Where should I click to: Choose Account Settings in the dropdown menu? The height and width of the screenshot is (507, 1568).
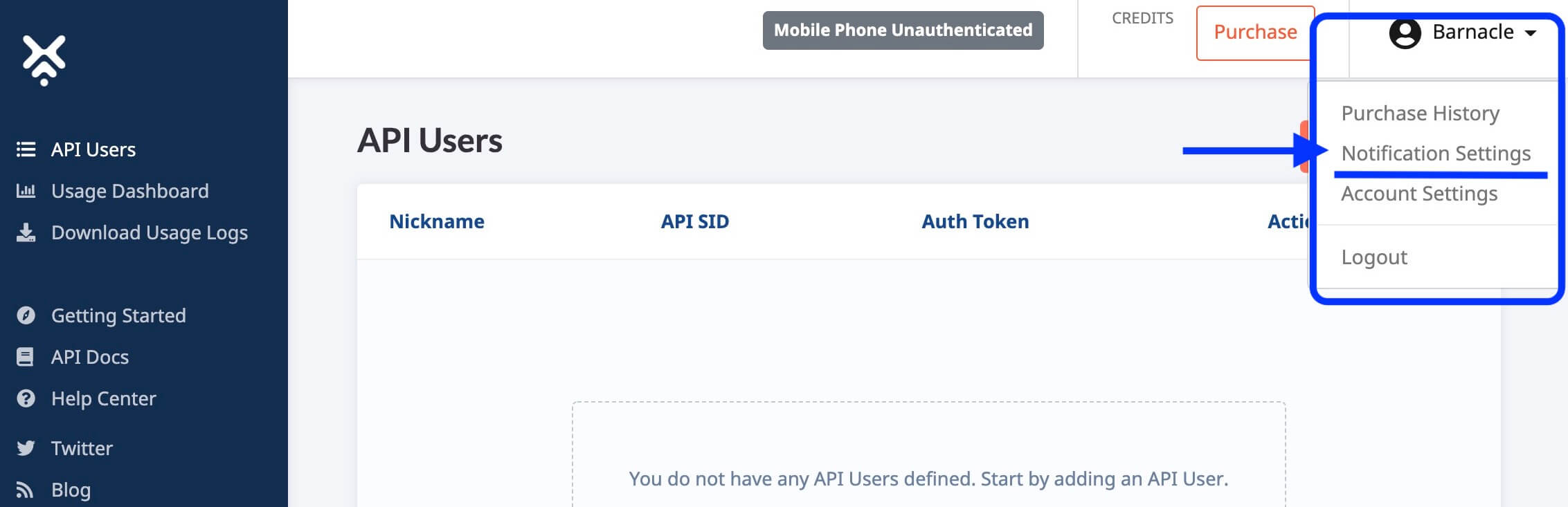click(x=1418, y=194)
